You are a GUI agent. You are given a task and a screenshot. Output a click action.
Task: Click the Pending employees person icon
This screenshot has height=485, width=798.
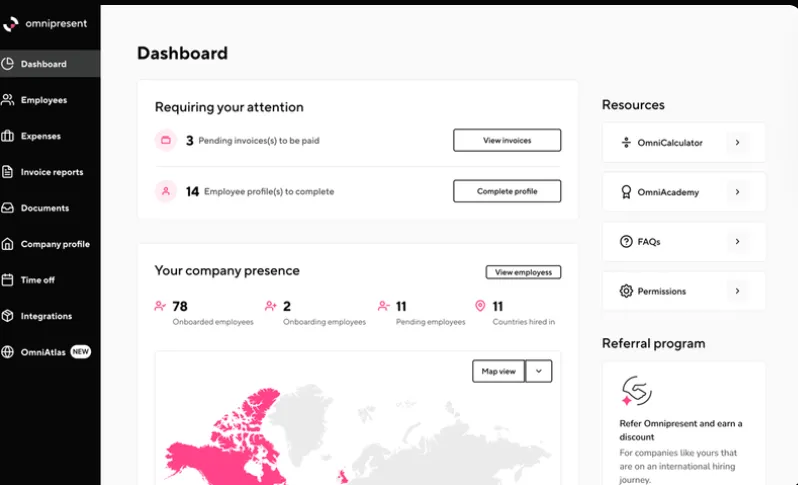(383, 306)
